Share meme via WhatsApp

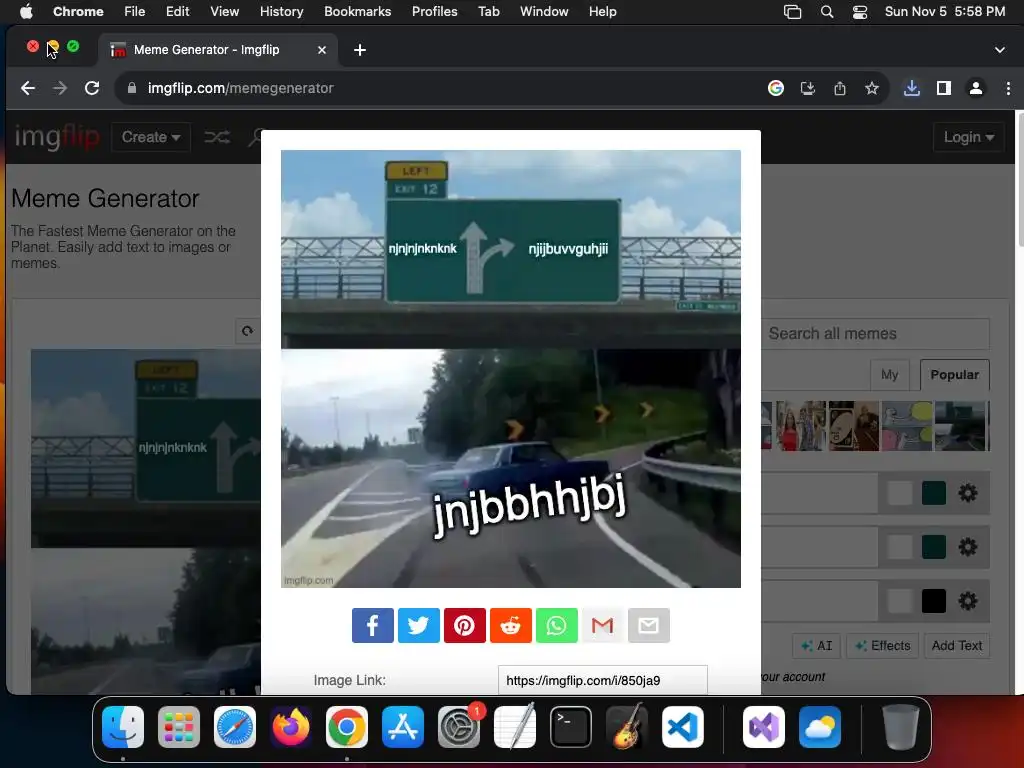click(556, 626)
